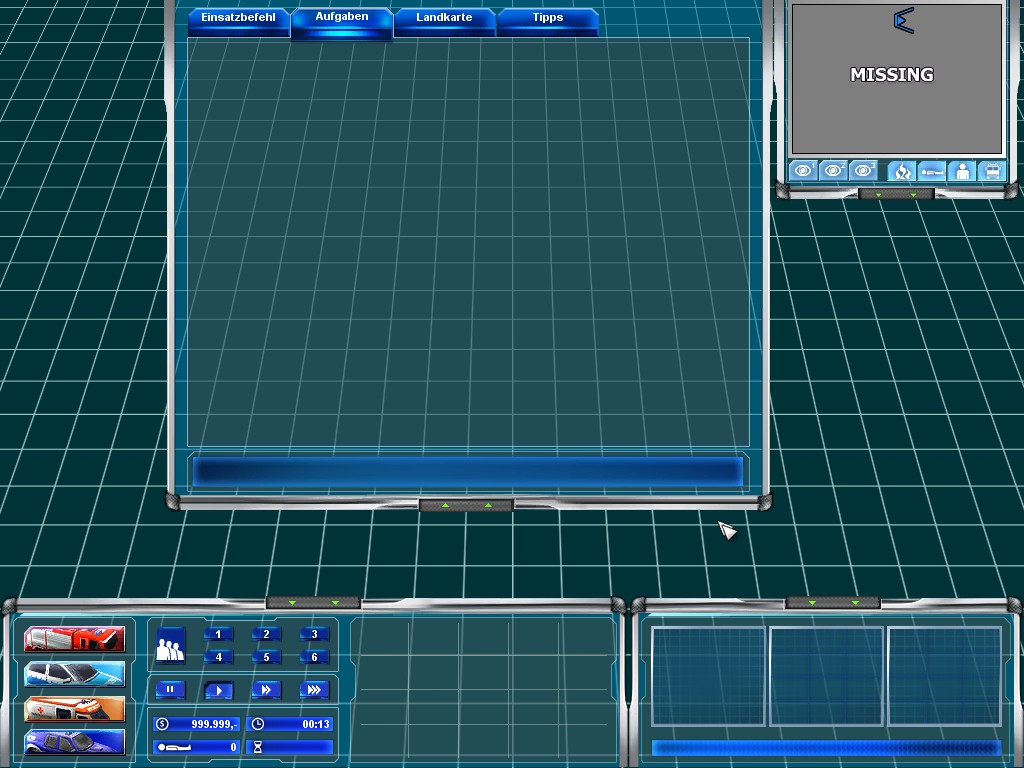
Task: Toggle the personnel filter on minimap
Action: tap(962, 171)
